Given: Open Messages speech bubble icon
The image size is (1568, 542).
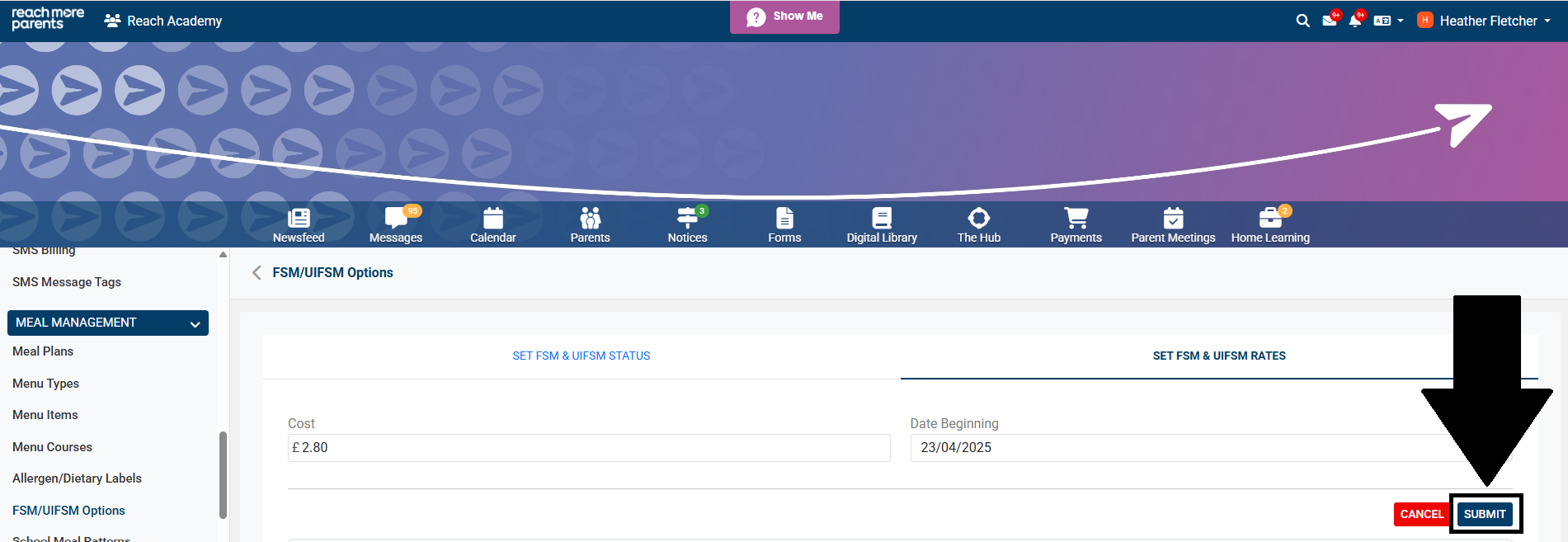Looking at the screenshot, I should point(396,219).
